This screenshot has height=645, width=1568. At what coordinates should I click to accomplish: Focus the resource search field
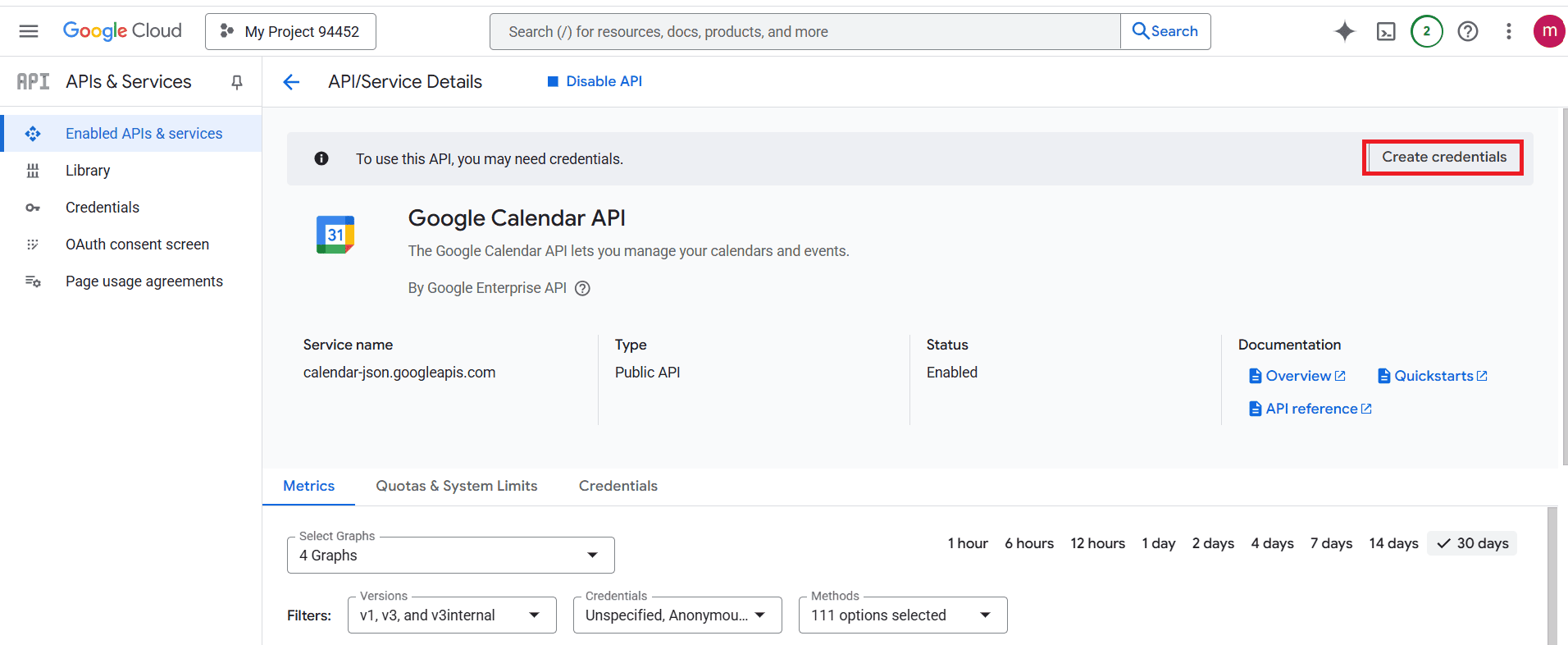804,32
